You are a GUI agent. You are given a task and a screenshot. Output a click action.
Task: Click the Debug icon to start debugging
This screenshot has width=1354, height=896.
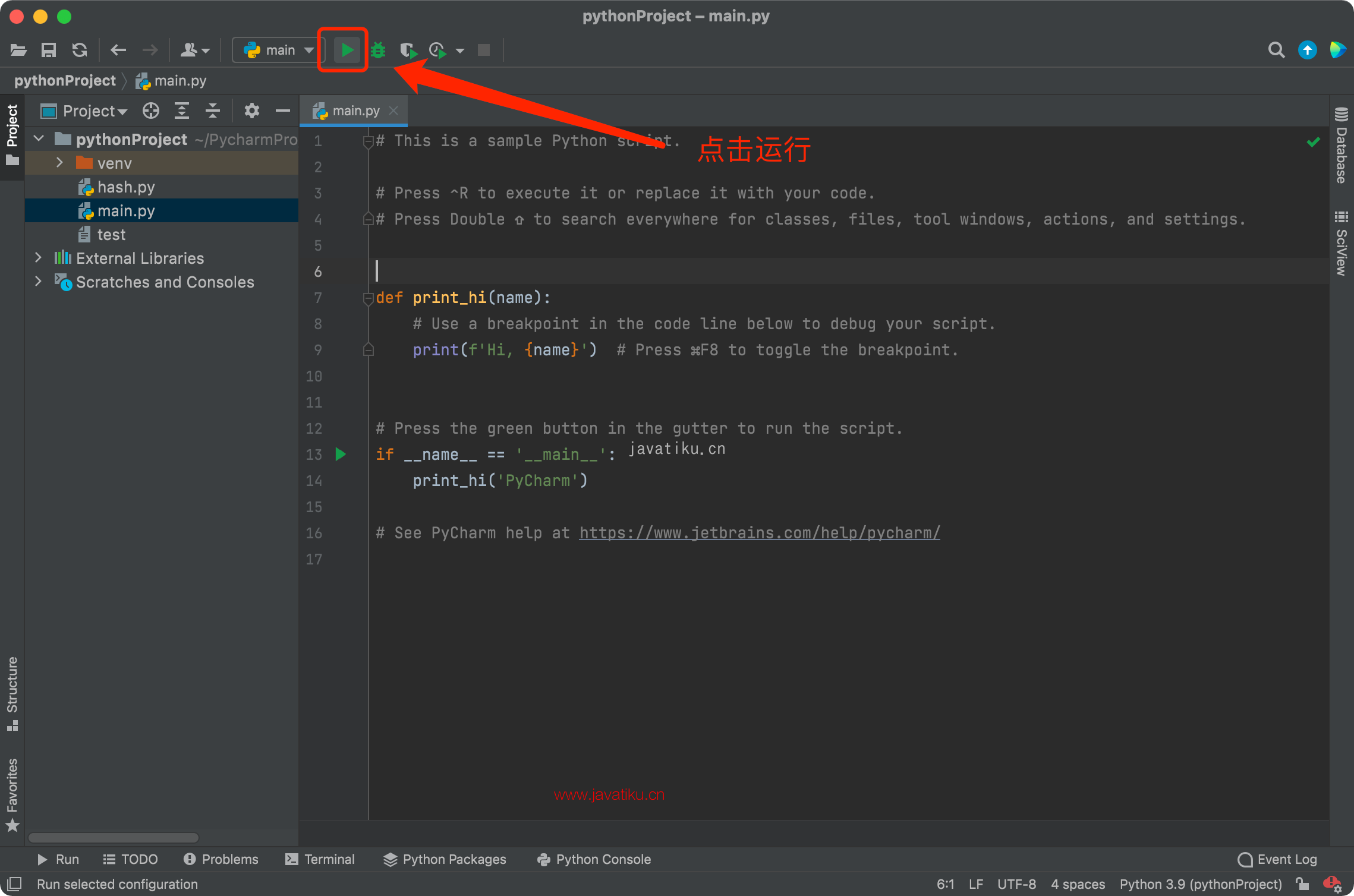[378, 50]
